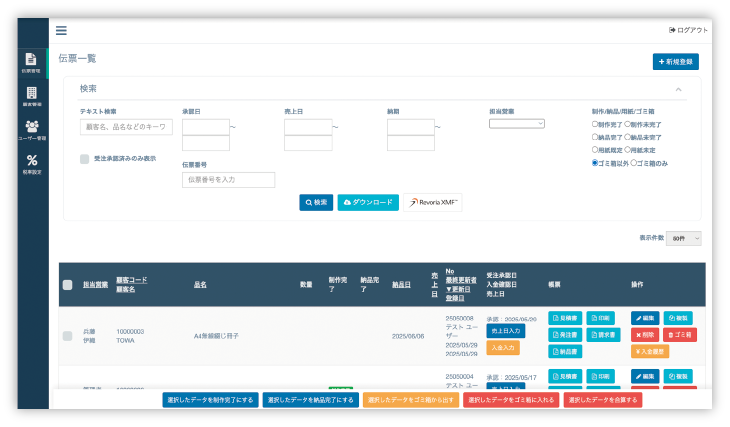Tick the select-all checkbox in table header
Screen dimensions: 730x427
[67, 285]
